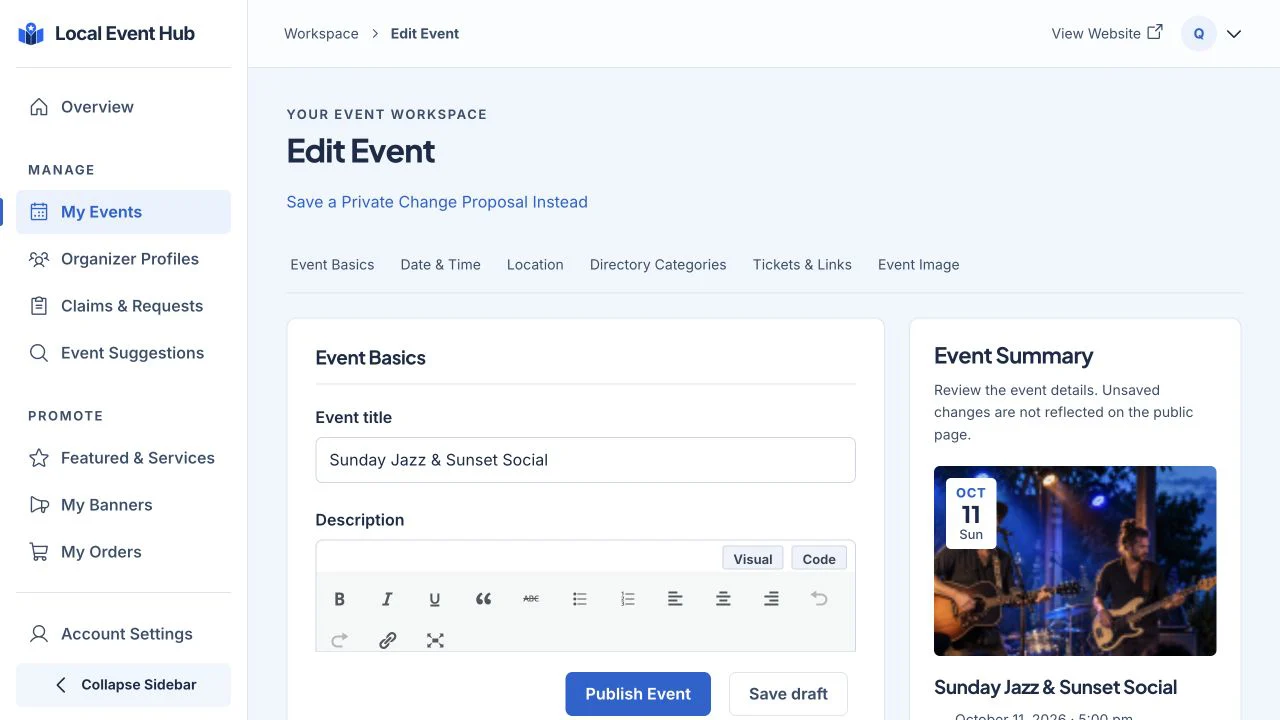Insert a blockquote
Viewport: 1280px width, 720px height.
483,599
